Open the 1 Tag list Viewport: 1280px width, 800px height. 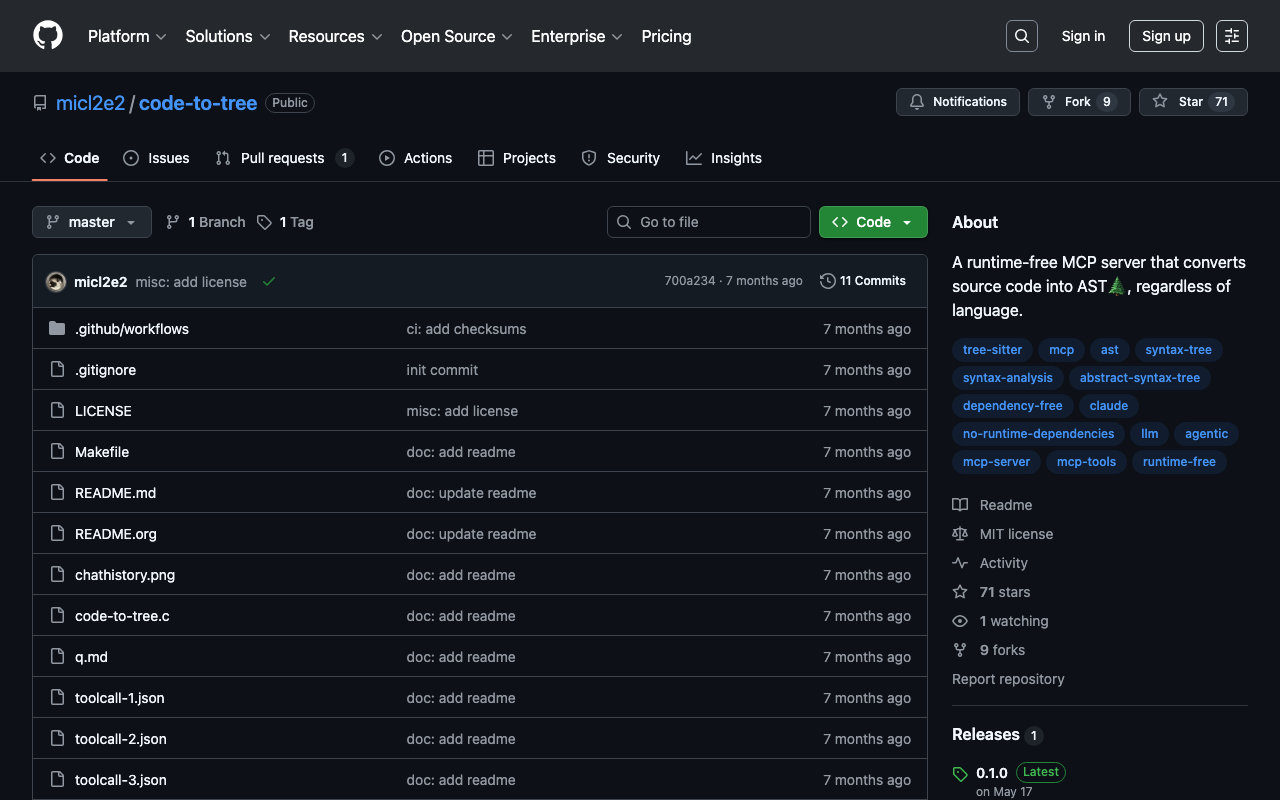[x=285, y=222]
